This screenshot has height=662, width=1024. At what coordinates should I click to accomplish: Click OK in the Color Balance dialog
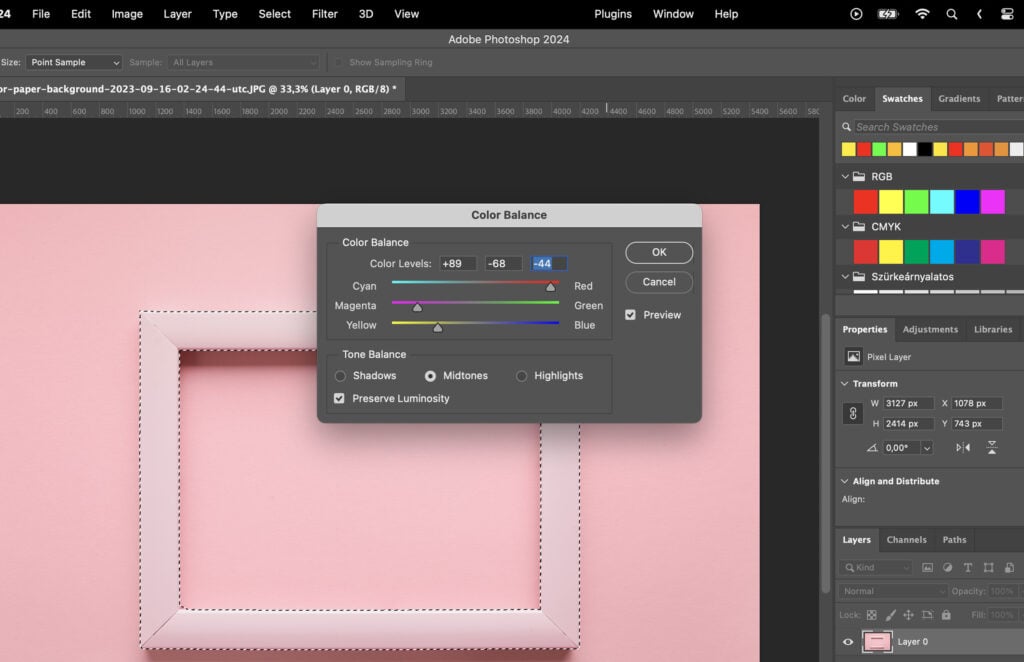coord(658,252)
